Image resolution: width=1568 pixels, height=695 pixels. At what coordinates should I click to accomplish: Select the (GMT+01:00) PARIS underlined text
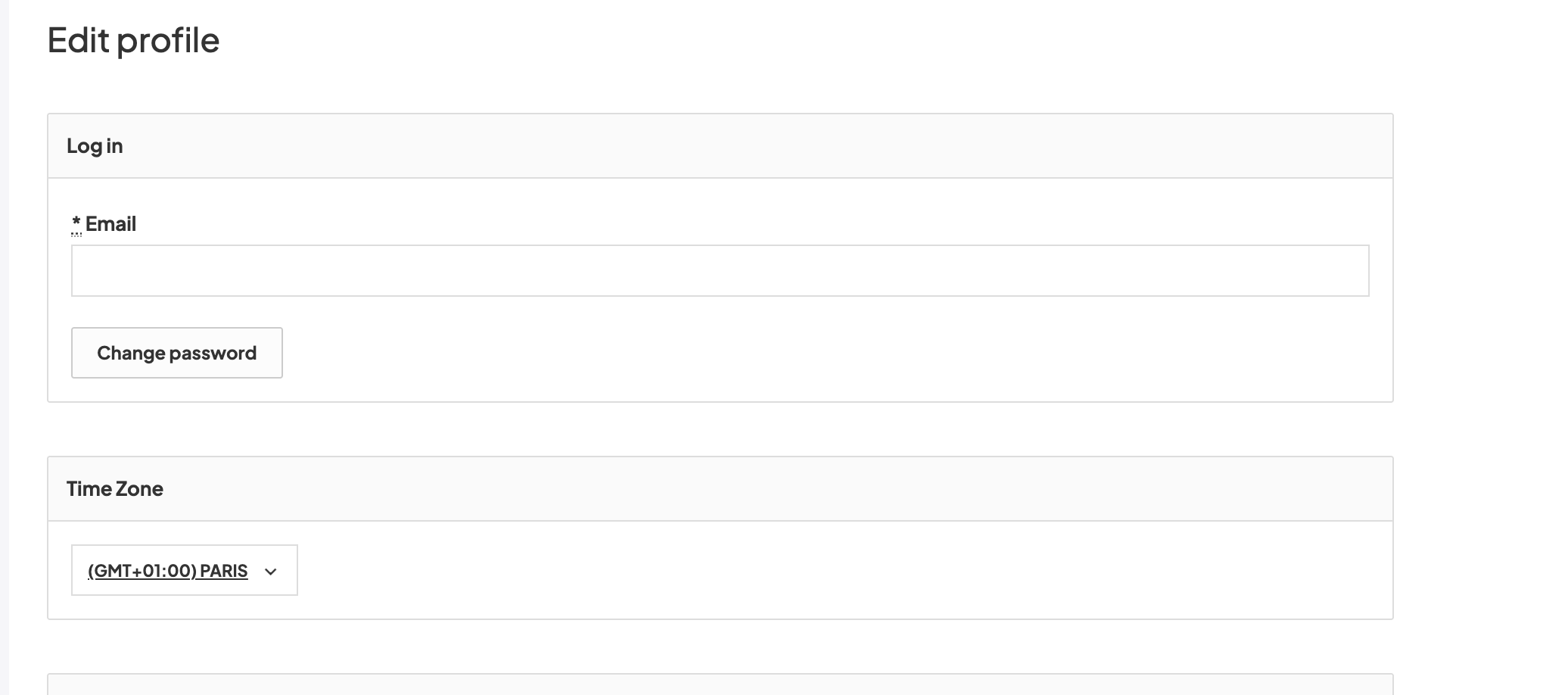[x=168, y=571]
